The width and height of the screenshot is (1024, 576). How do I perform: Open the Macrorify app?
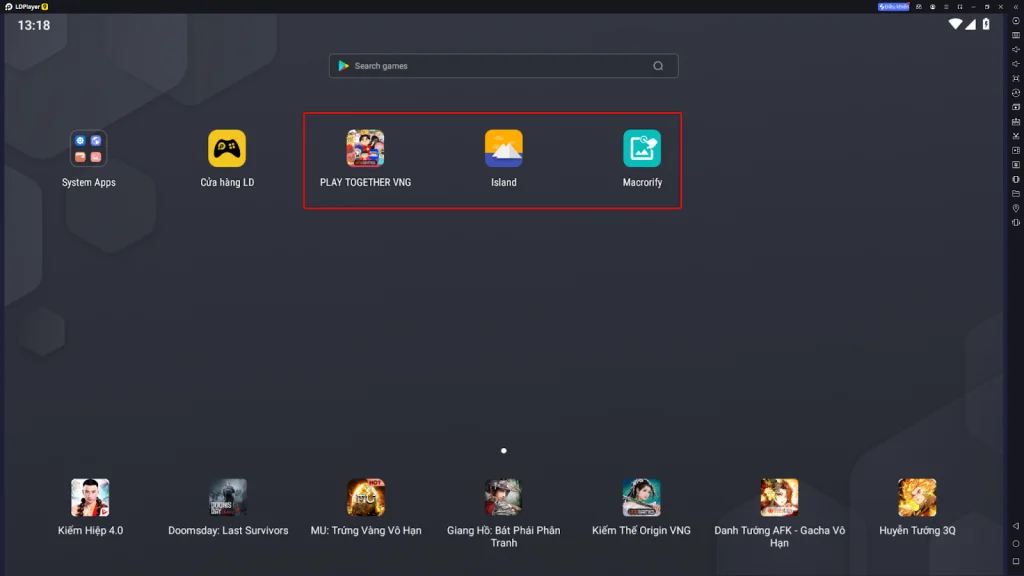(x=642, y=149)
